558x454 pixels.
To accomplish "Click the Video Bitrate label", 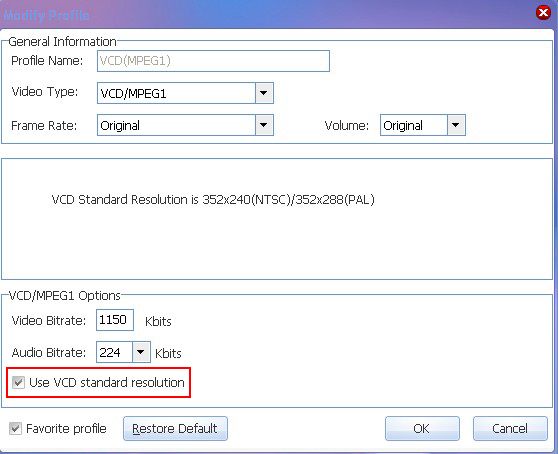I will [49, 321].
